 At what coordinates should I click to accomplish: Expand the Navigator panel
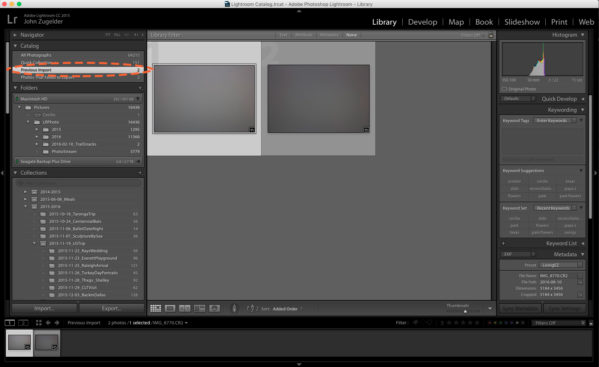15,35
